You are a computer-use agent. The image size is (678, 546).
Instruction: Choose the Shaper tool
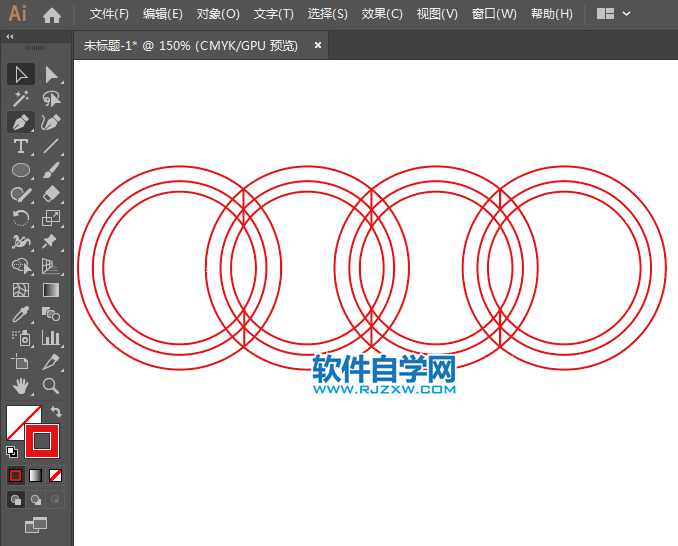pos(21,194)
